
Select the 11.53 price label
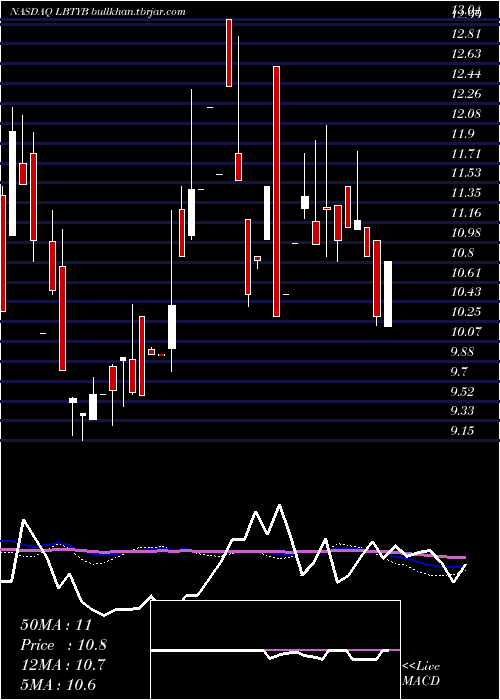click(x=466, y=173)
